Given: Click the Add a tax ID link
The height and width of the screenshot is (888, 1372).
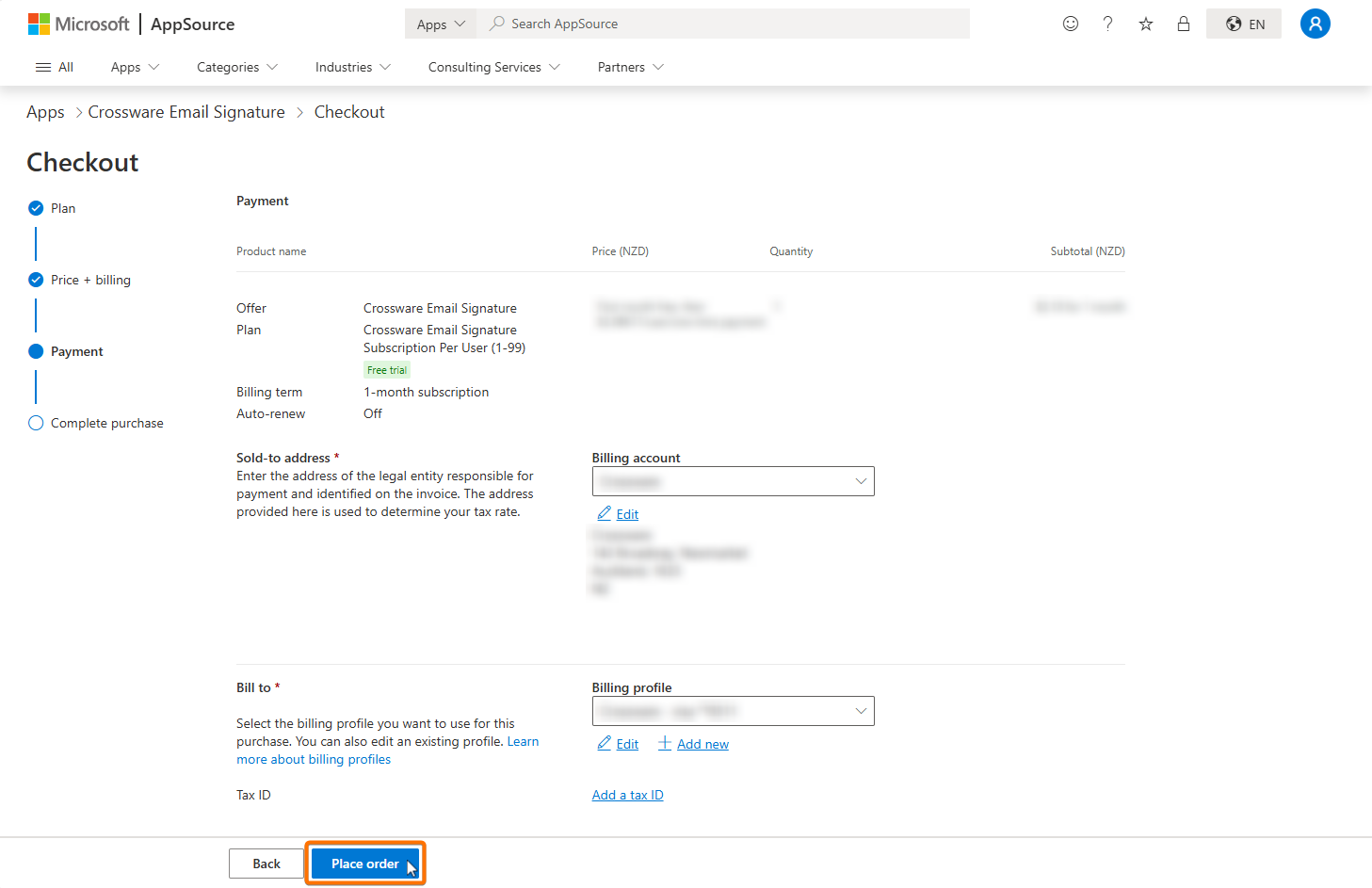Looking at the screenshot, I should coord(627,795).
